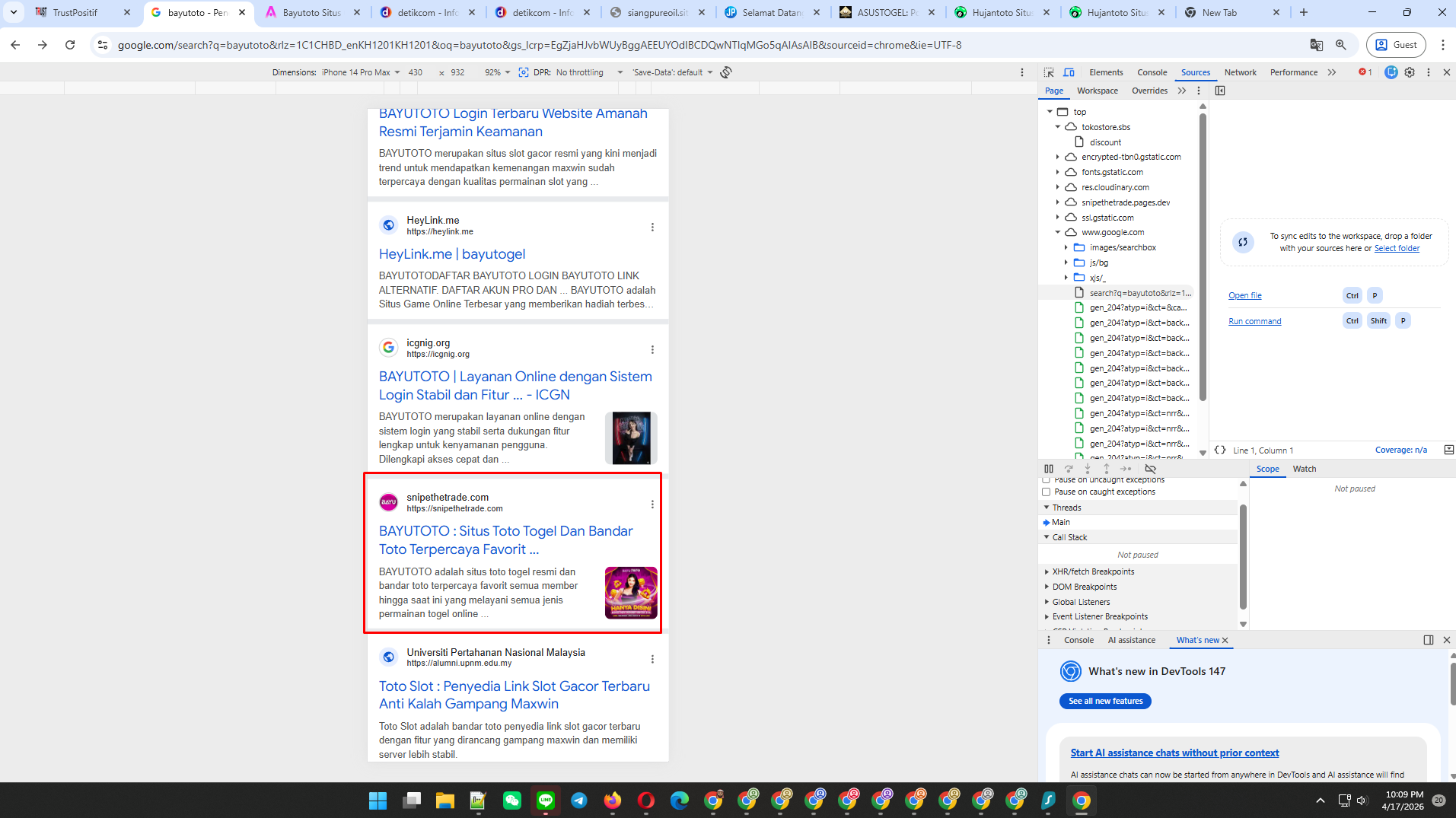Hide the Sources navigator sidebar
Screen dimensions: 1456x818
point(1220,91)
